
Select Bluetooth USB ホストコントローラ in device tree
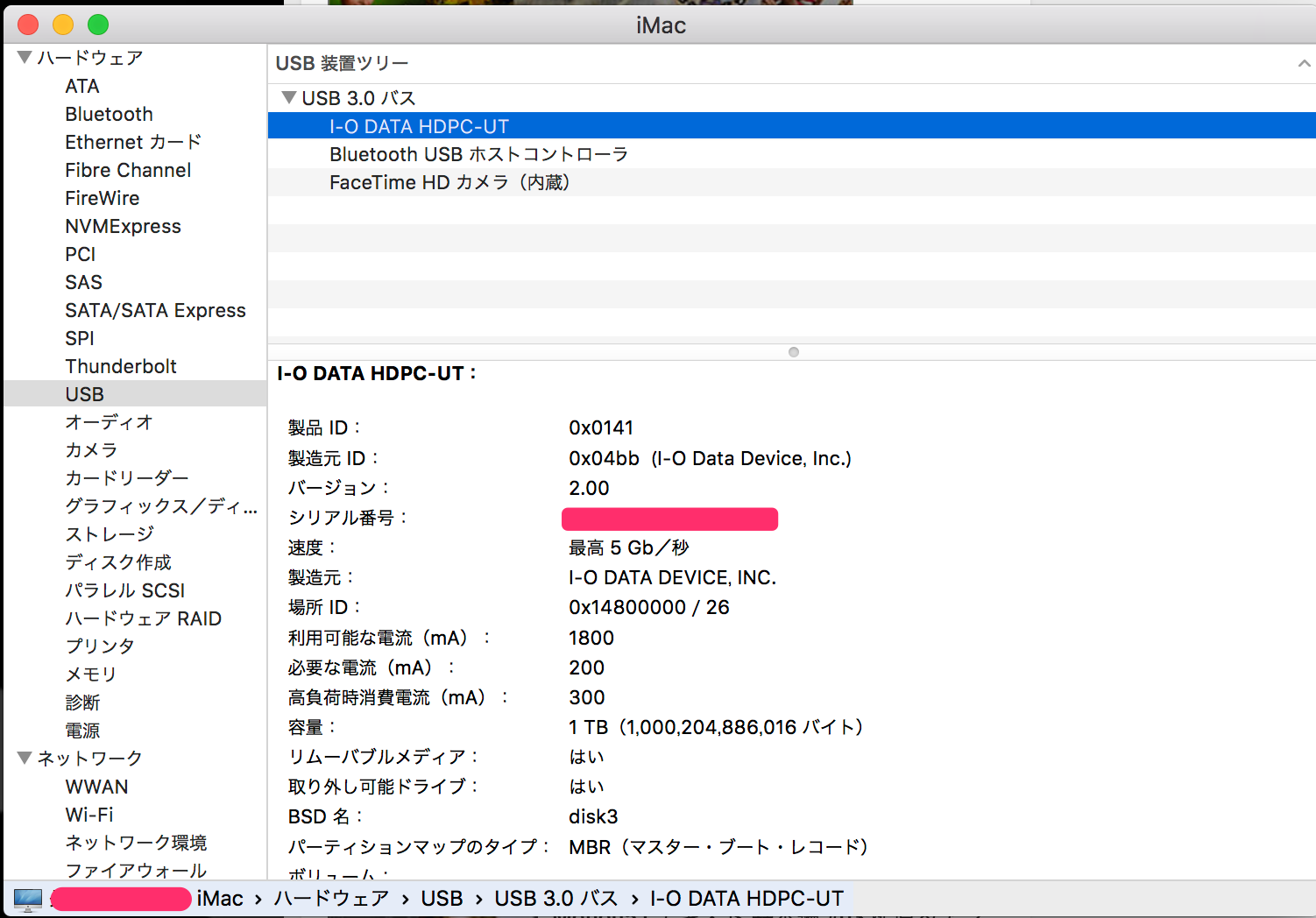(x=791, y=154)
